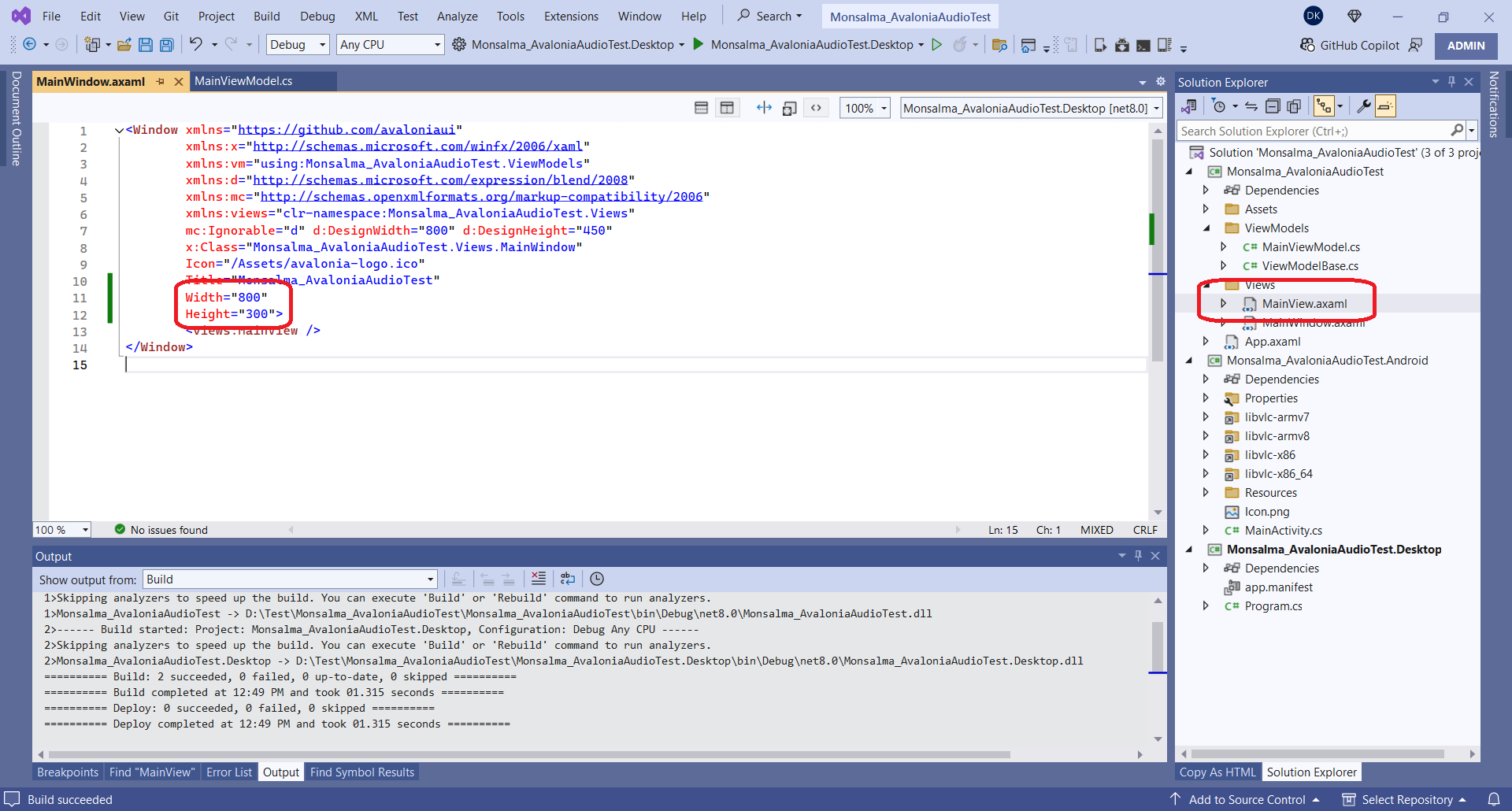
Task: Open Find Symbol Results tab
Action: (362, 772)
